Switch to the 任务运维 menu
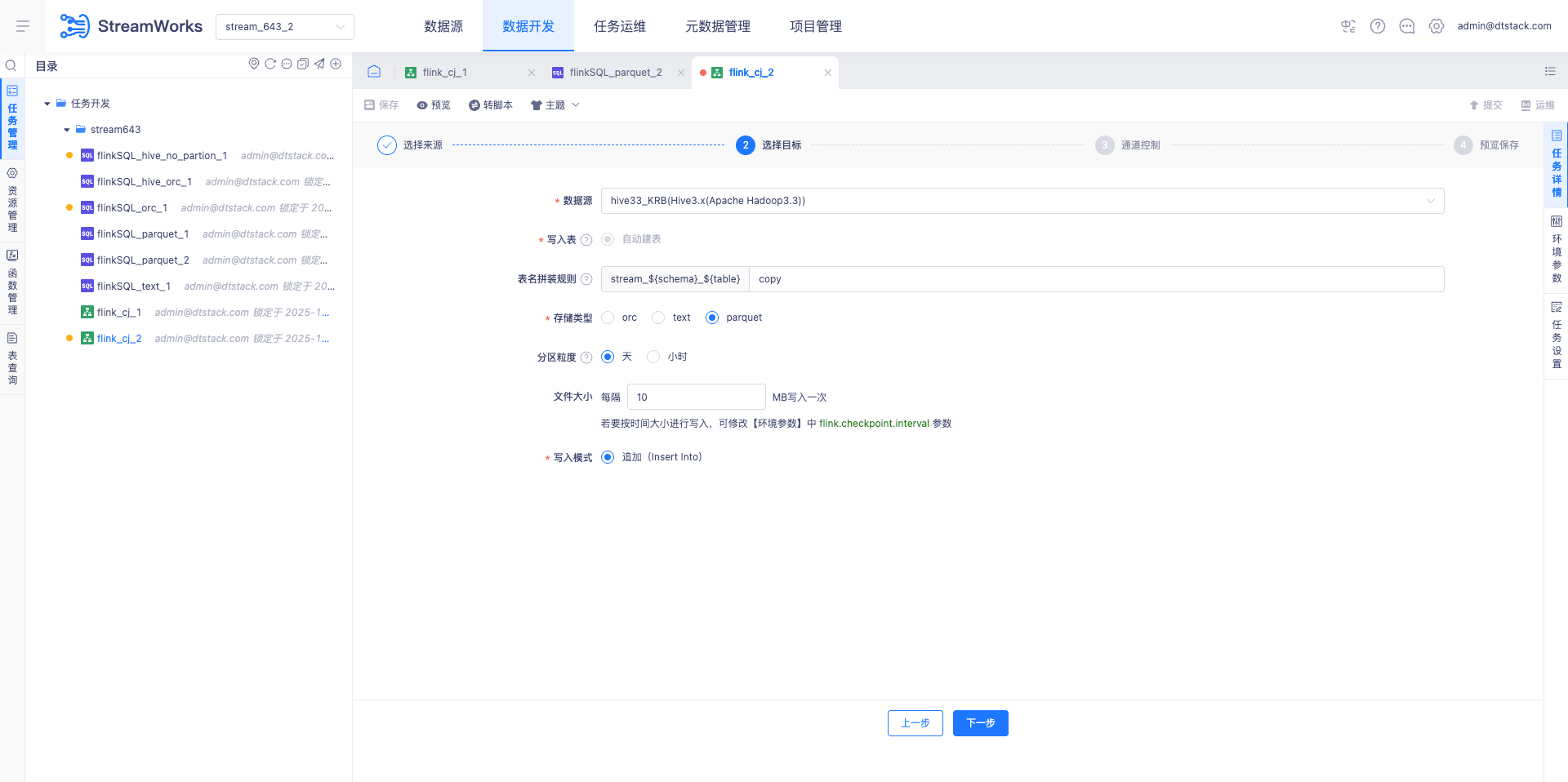 tap(620, 26)
